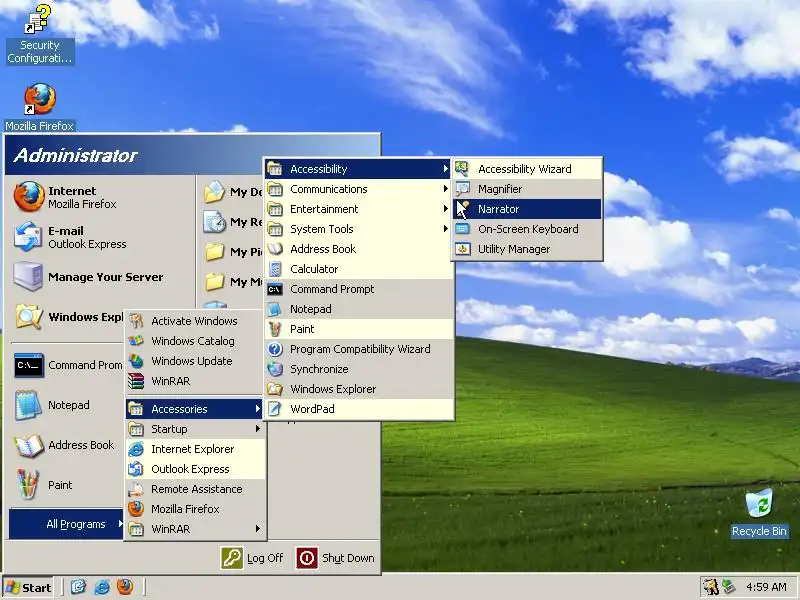
Task: Launch WinRAR entry below Windows Update
Action: tap(195, 381)
